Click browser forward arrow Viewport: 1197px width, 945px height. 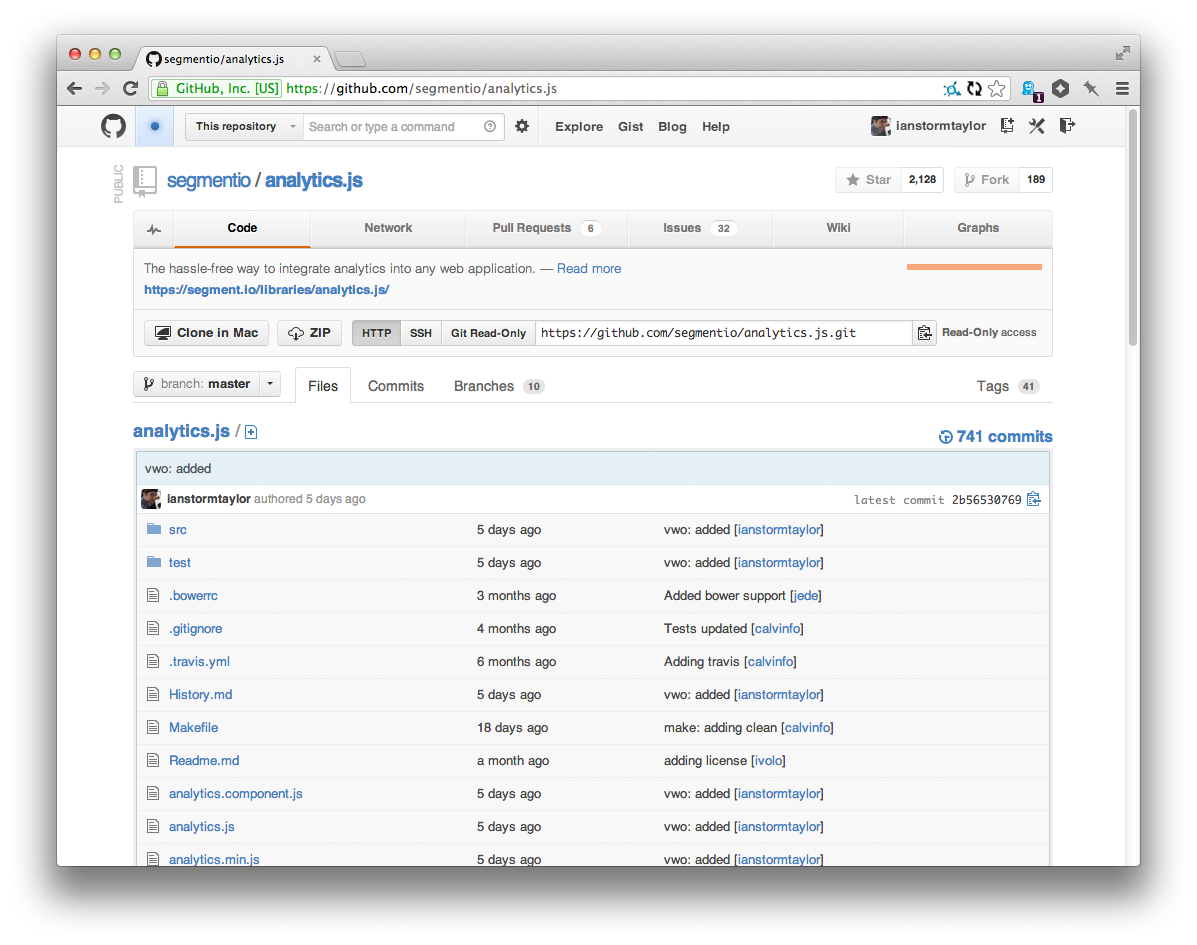pyautogui.click(x=102, y=89)
